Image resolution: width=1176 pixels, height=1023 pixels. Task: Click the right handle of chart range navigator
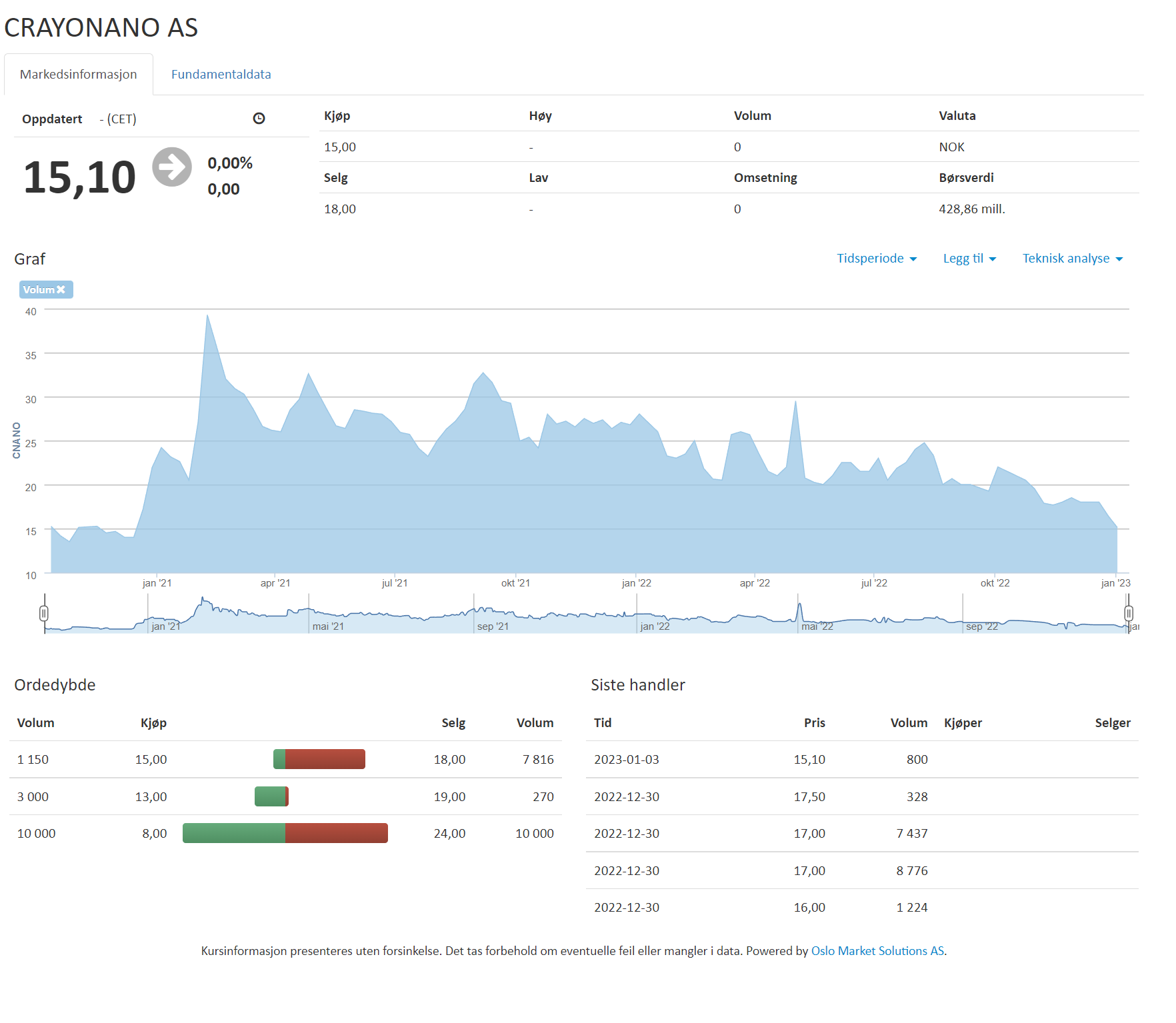[x=1129, y=613]
